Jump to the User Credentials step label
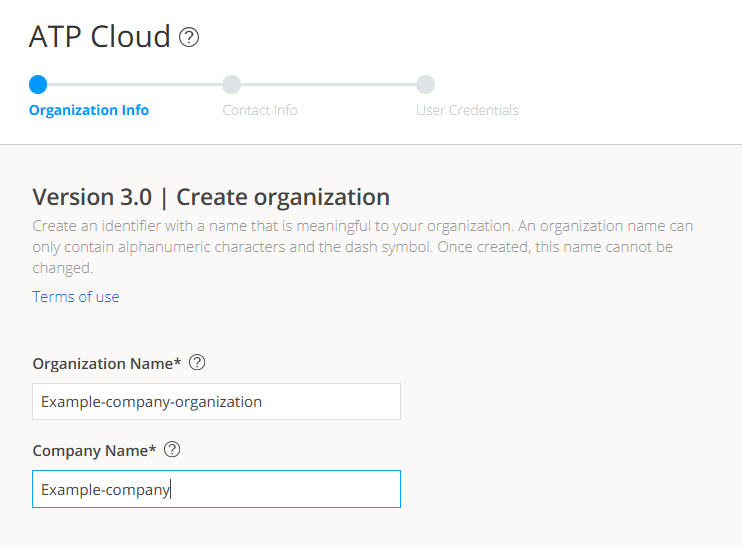 point(467,110)
